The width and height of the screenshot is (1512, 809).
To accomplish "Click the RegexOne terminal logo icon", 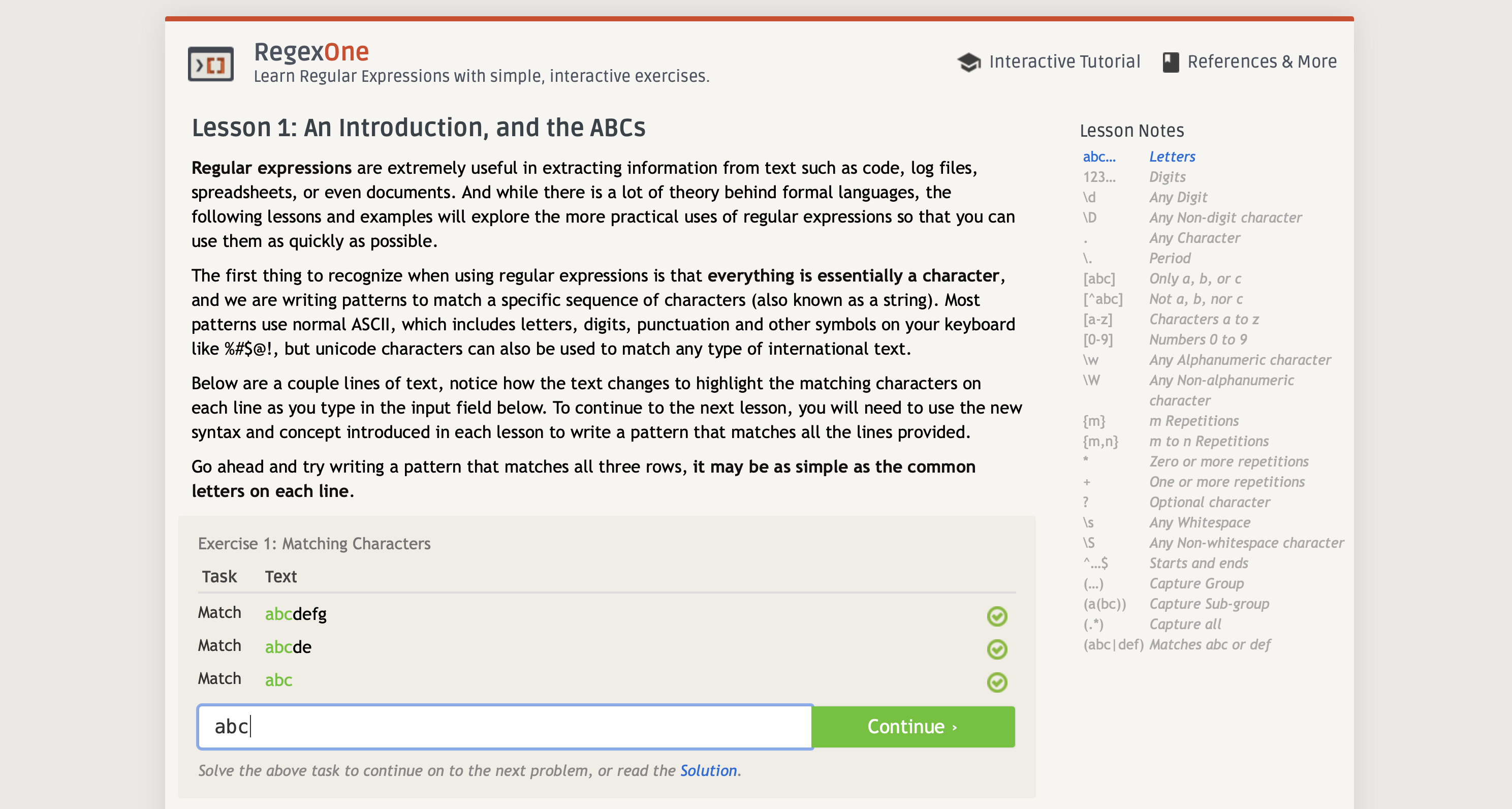I will click(211, 64).
